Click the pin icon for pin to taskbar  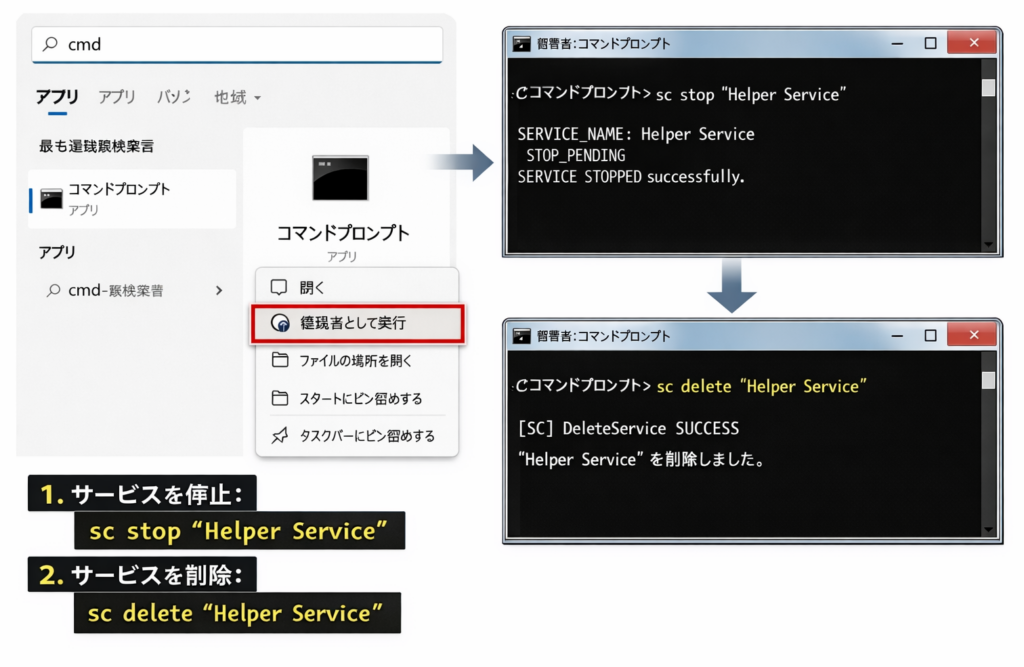click(280, 436)
